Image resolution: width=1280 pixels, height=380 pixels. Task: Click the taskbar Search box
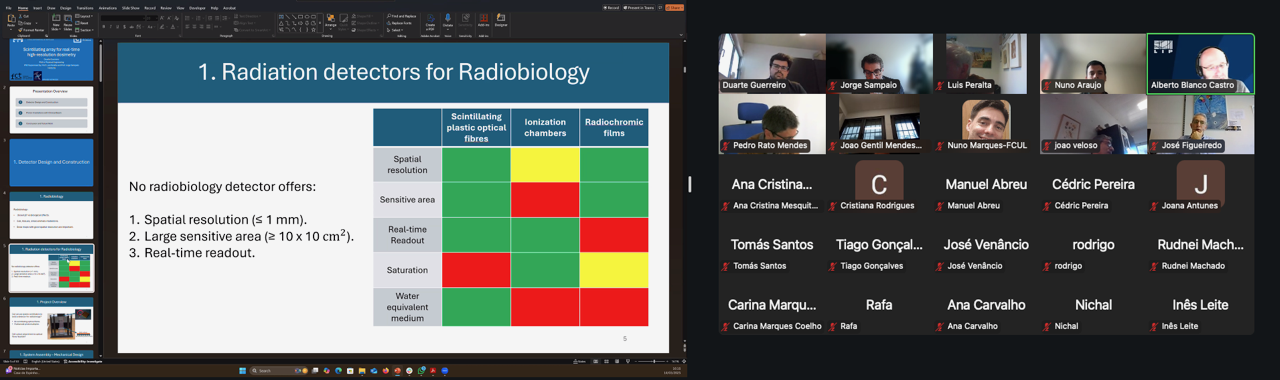click(x=279, y=371)
